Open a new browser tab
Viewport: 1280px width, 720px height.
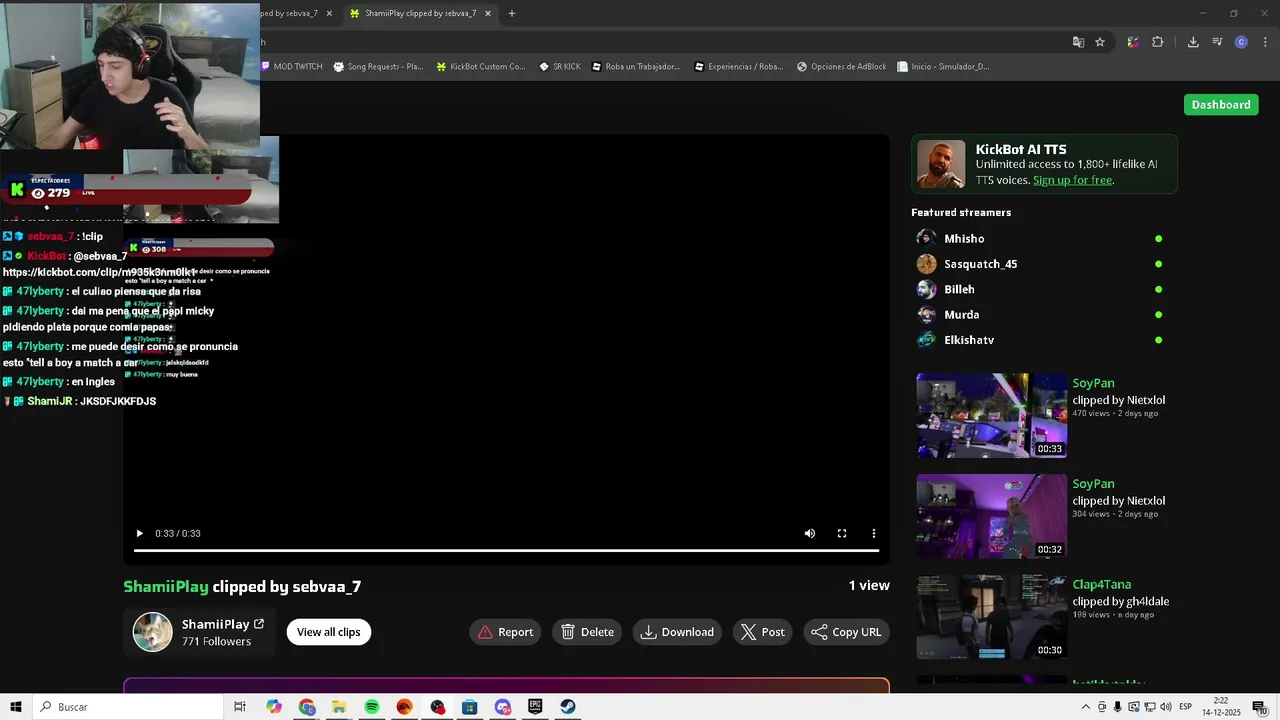click(512, 14)
